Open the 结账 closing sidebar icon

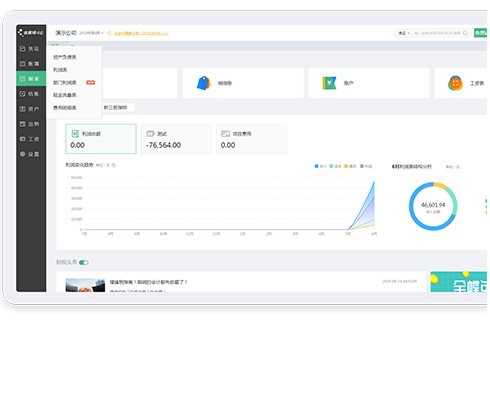pyautogui.click(x=23, y=94)
